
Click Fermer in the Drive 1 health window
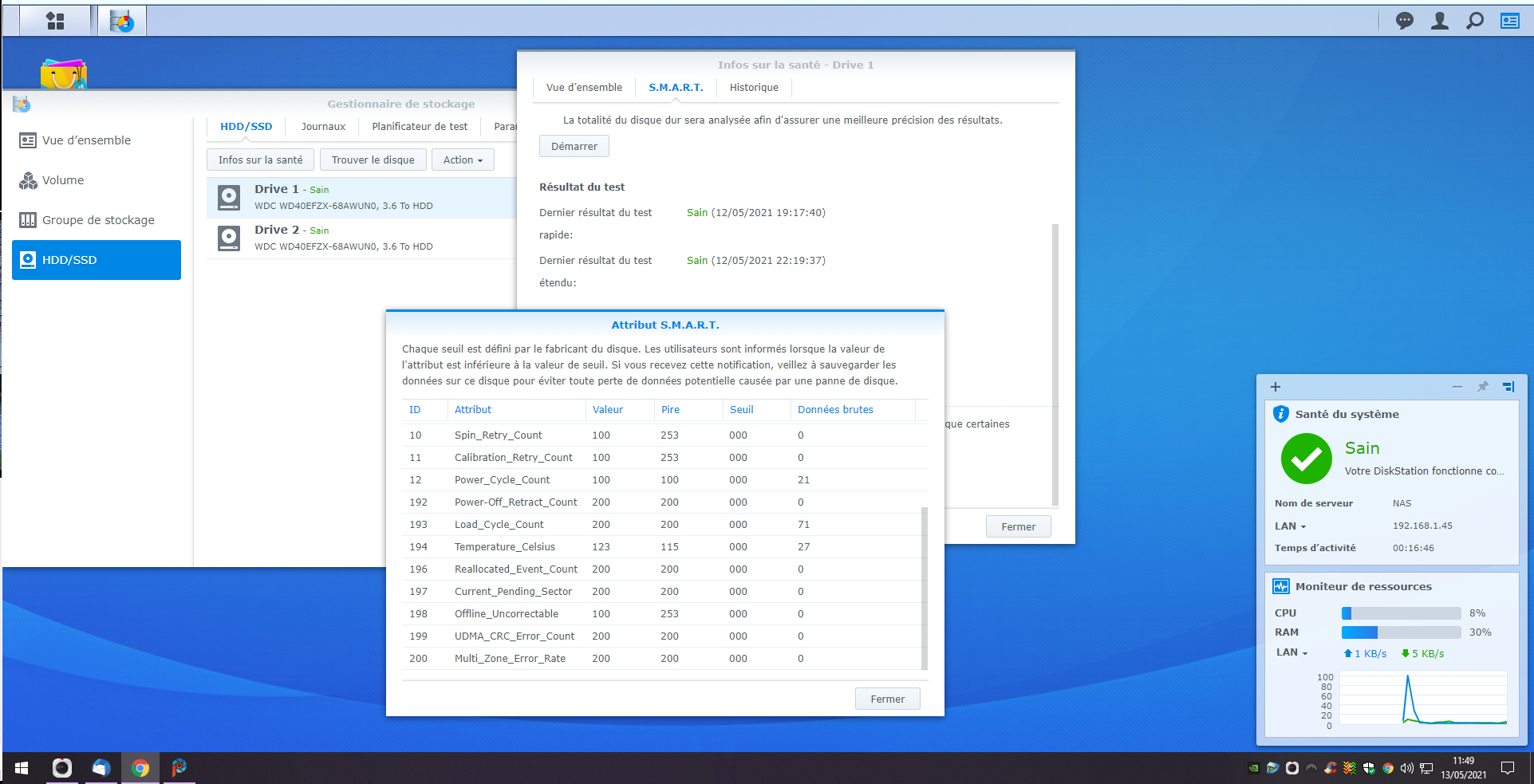(x=1018, y=526)
